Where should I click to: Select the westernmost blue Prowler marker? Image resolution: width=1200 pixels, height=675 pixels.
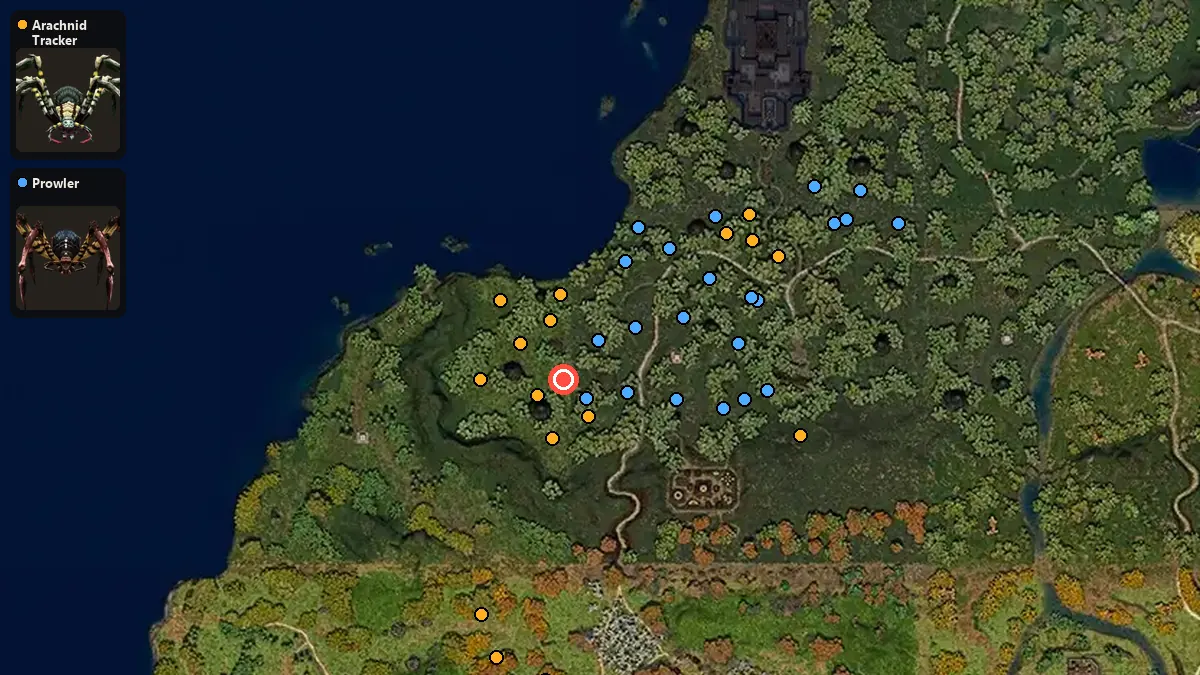(x=586, y=398)
